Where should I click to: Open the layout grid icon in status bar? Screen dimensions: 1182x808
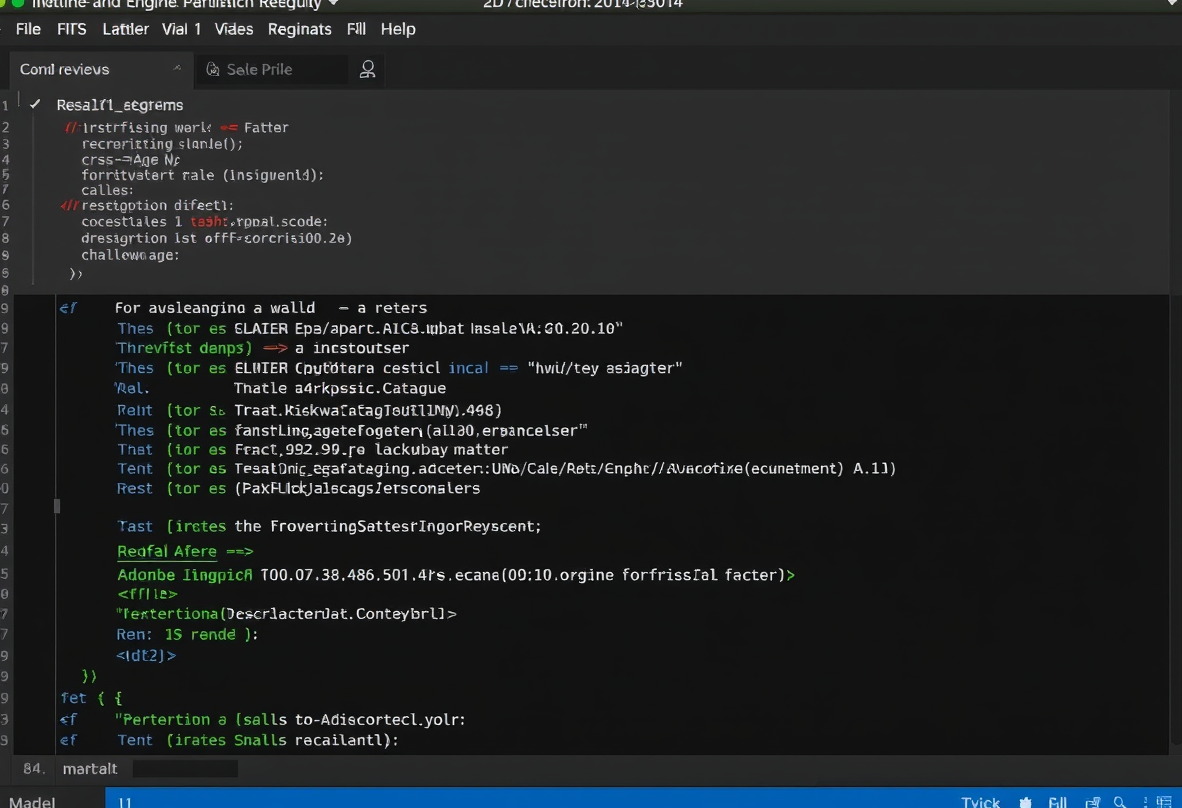pos(1164,803)
